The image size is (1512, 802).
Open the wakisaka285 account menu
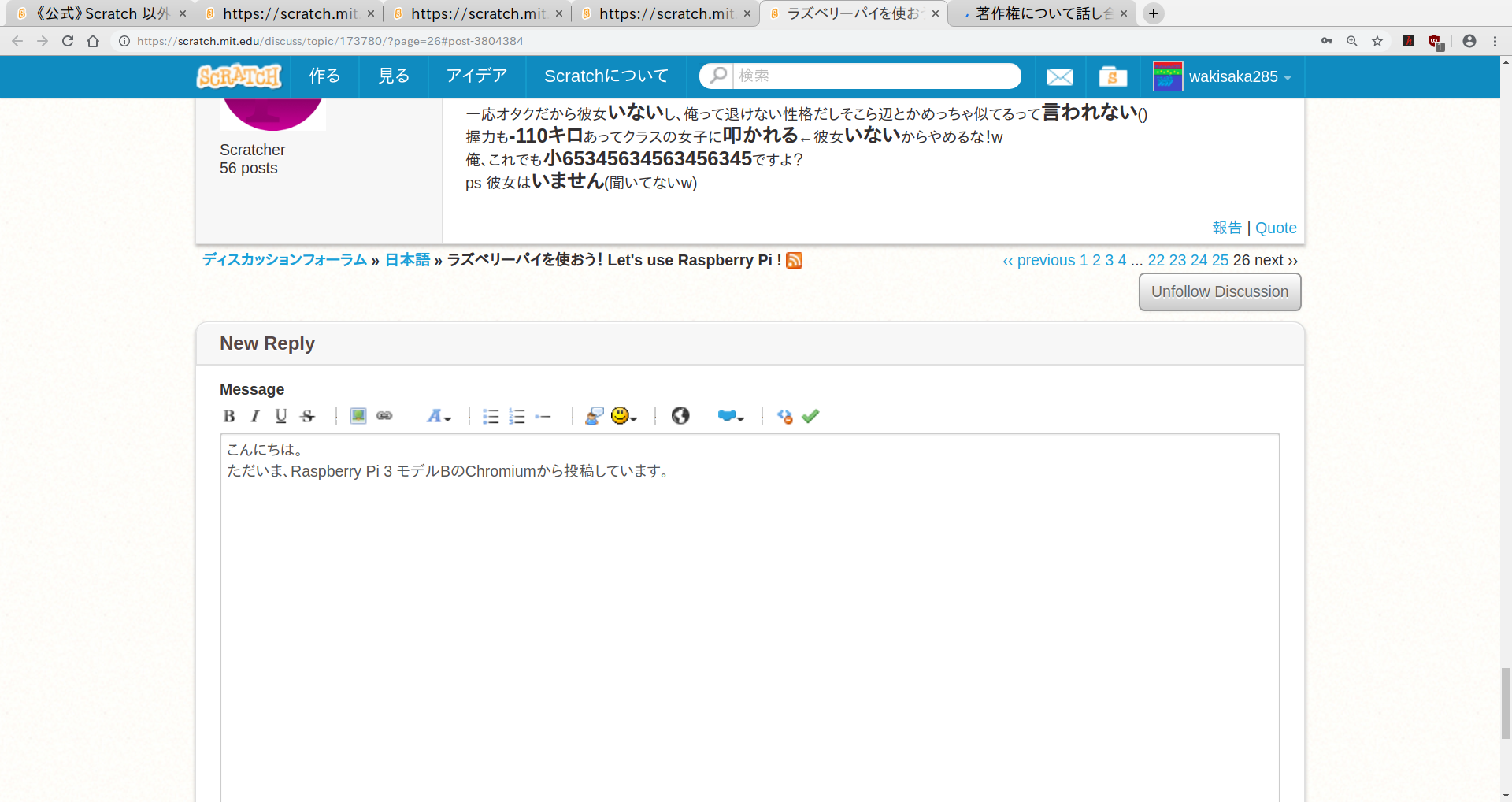(1222, 76)
